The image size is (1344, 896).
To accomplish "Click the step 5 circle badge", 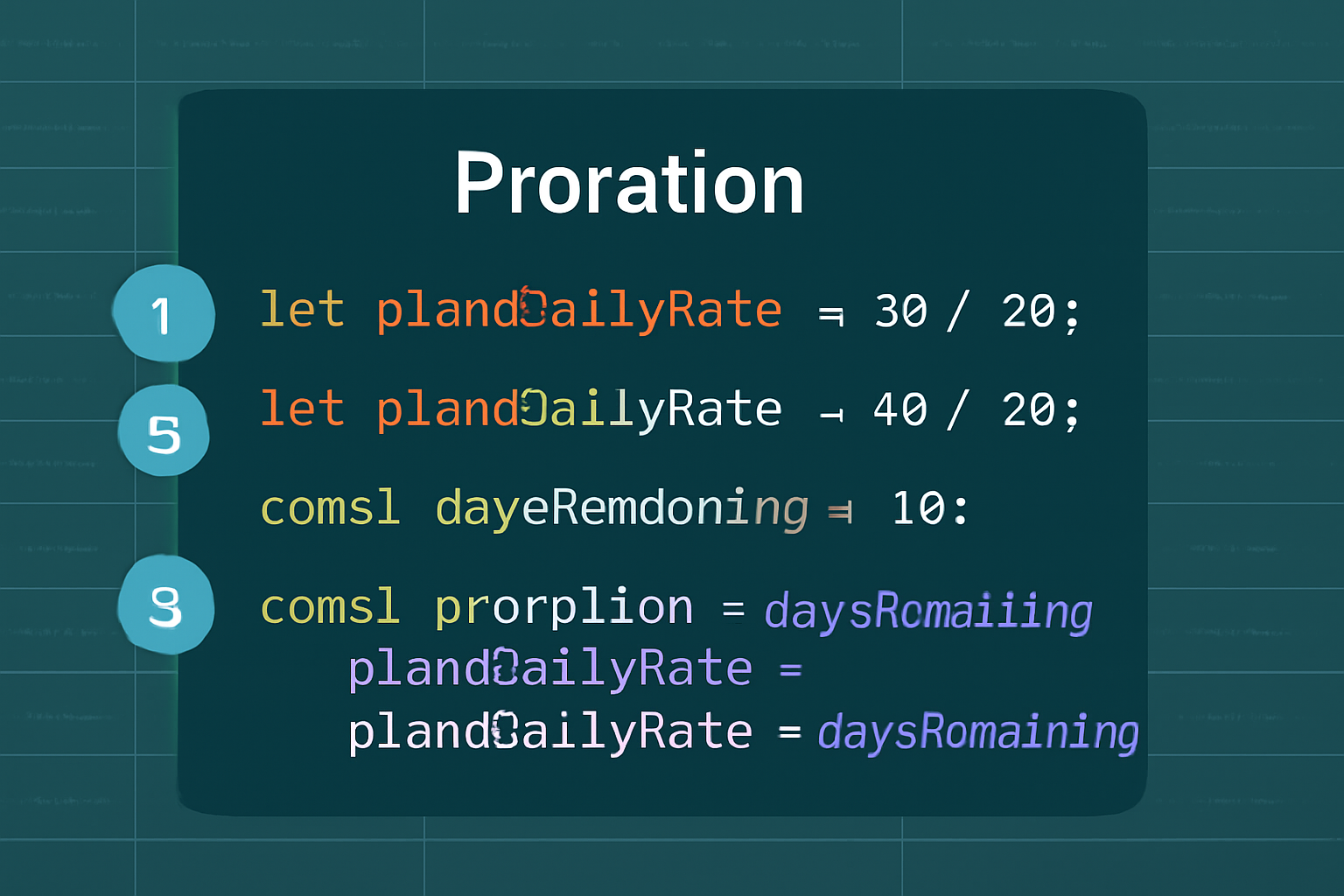I will click(x=164, y=431).
